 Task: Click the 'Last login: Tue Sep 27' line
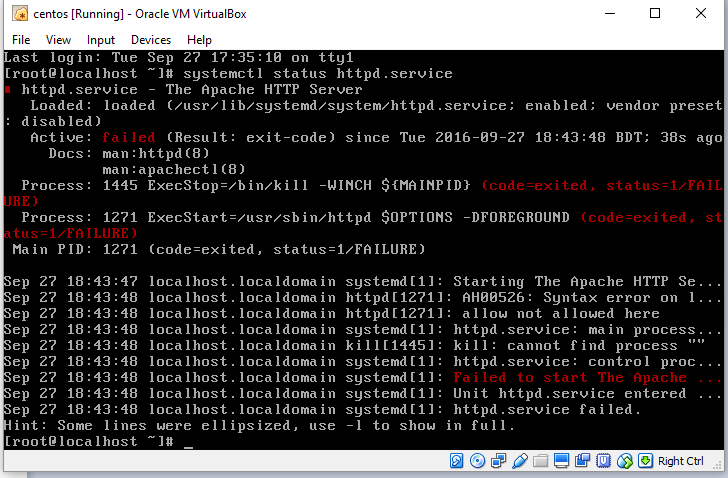tap(178, 58)
